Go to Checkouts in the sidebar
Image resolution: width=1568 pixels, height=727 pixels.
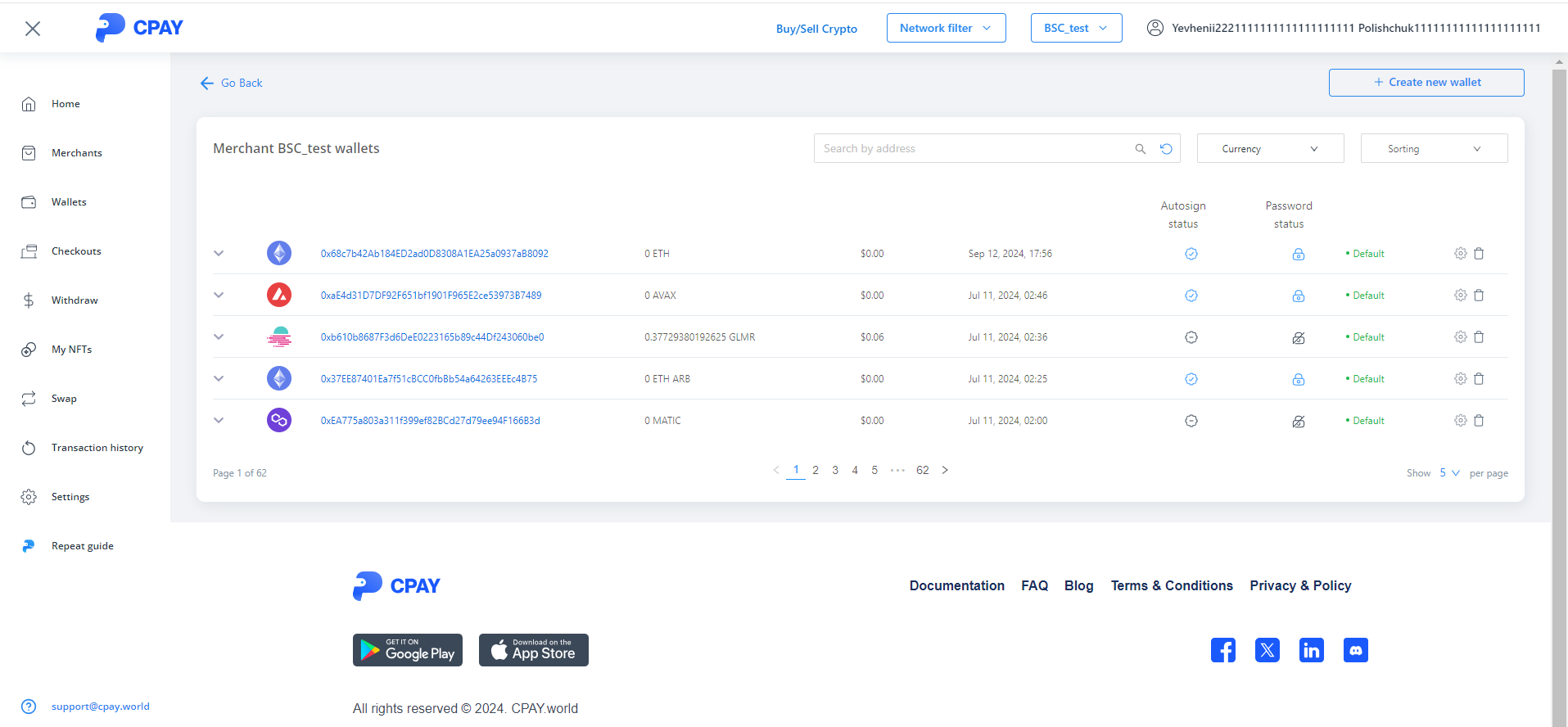click(76, 251)
